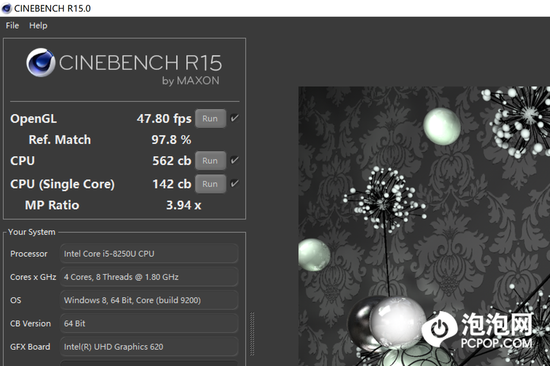The image size is (550, 366).
Task: Click the GFX Board label
Action: [x=30, y=347]
